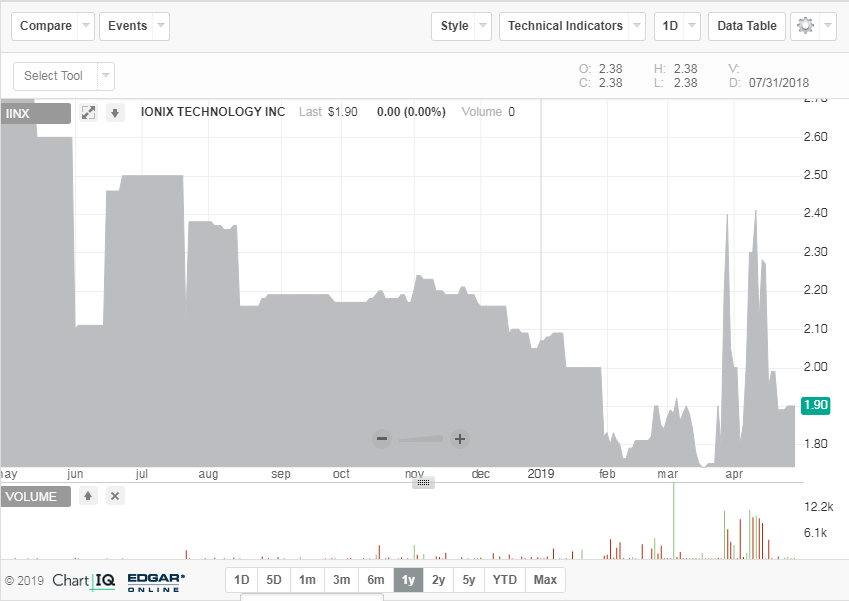Open the Events menu button

coord(128,26)
